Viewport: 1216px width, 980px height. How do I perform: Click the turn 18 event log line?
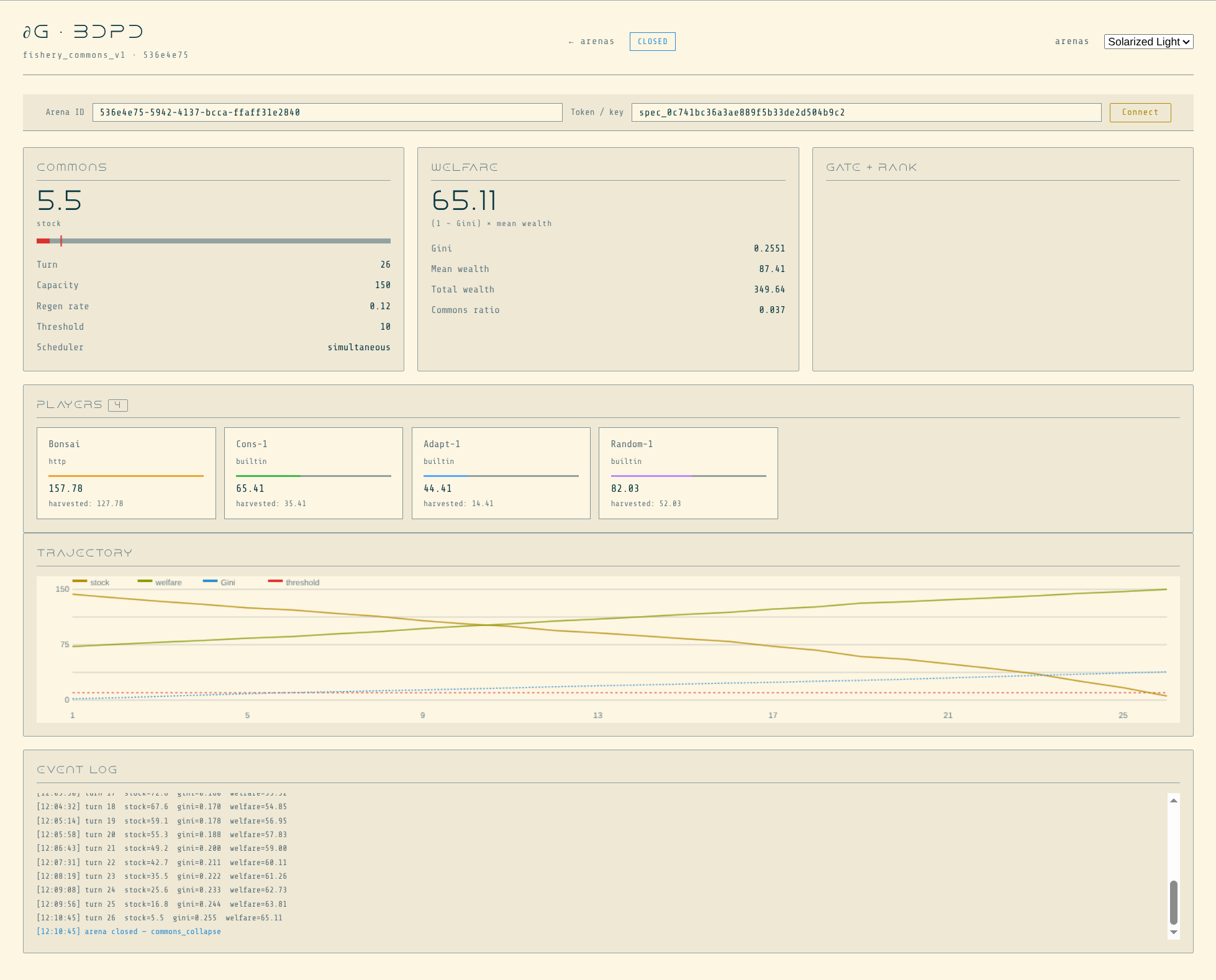(161, 807)
